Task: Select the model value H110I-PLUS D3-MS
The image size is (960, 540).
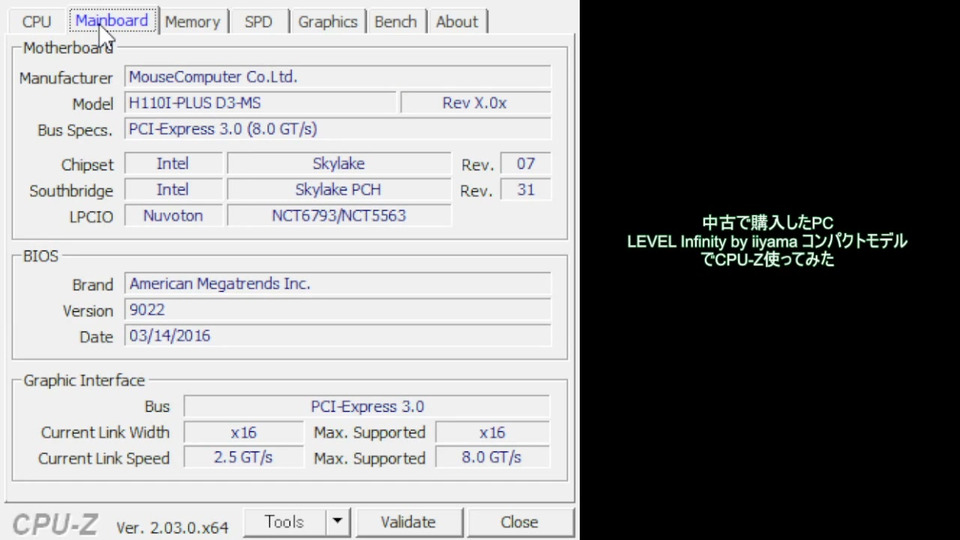Action: (261, 103)
